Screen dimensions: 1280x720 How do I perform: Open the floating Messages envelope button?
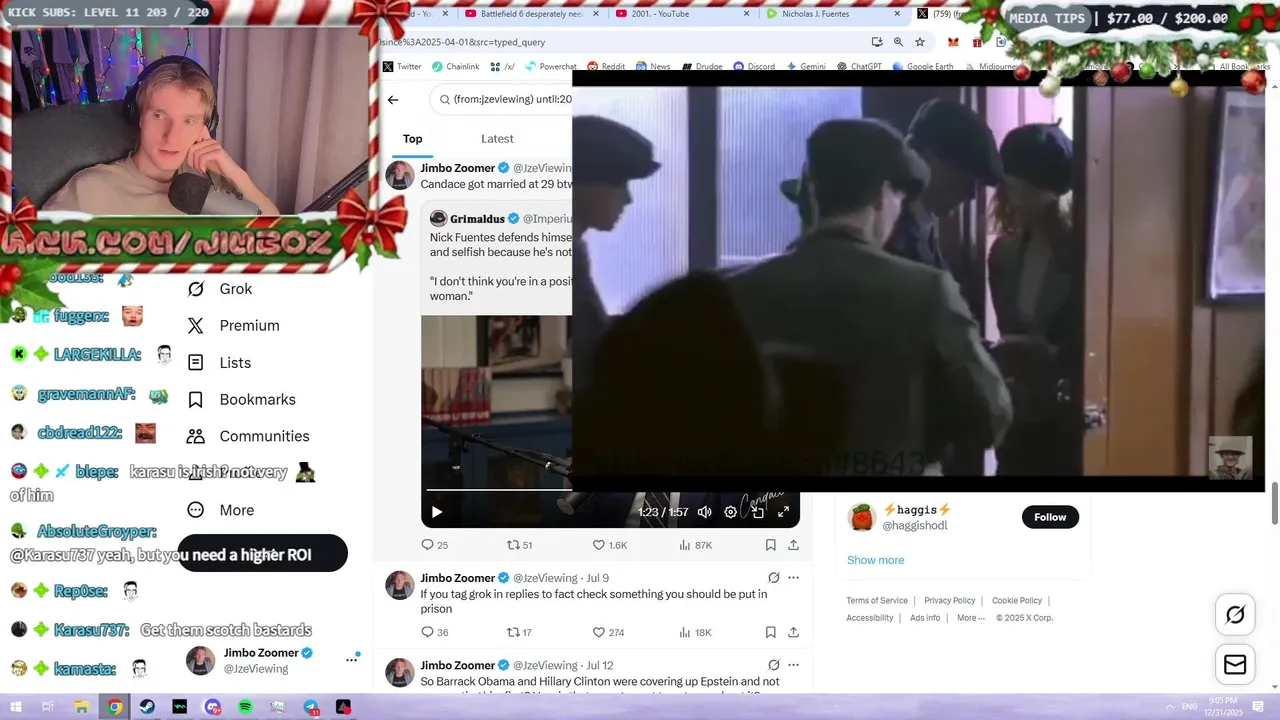[1235, 665]
